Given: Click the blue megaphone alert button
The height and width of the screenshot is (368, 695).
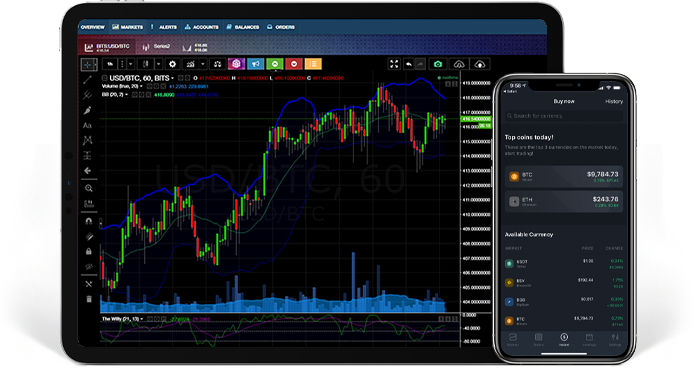Looking at the screenshot, I should [x=256, y=64].
